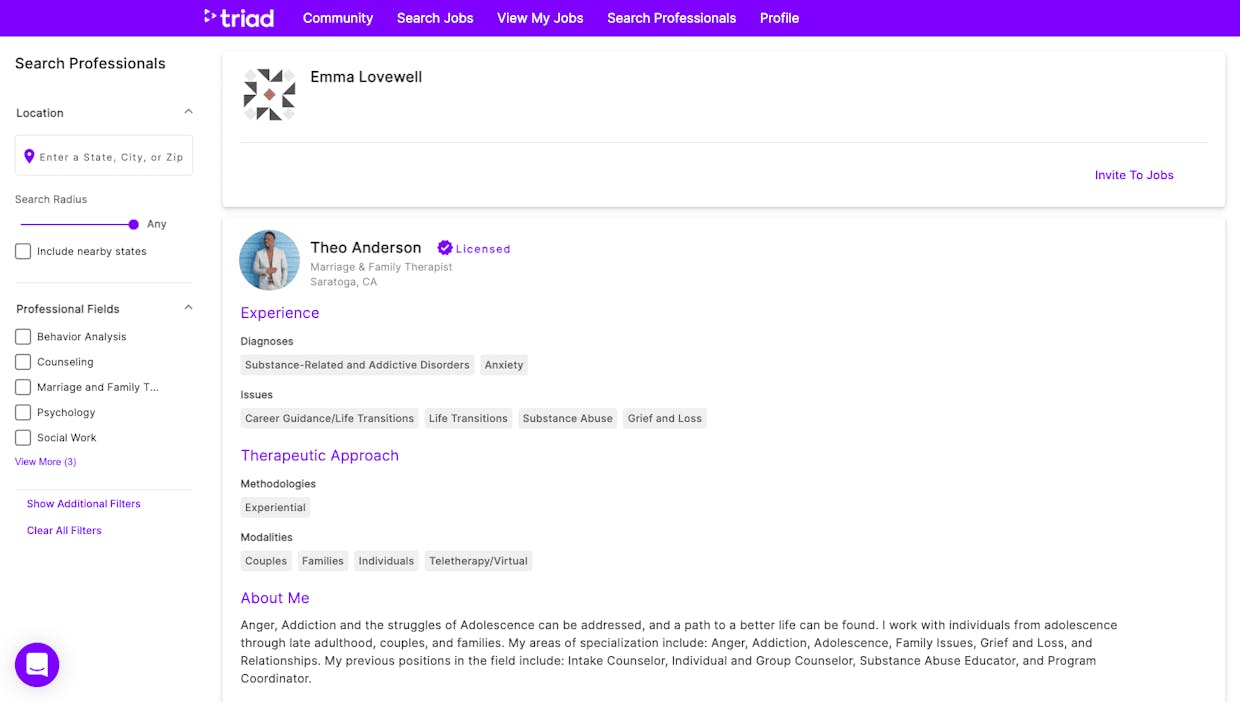Click the About Me heading
Screen dimensions: 1240x702
tap(275, 598)
